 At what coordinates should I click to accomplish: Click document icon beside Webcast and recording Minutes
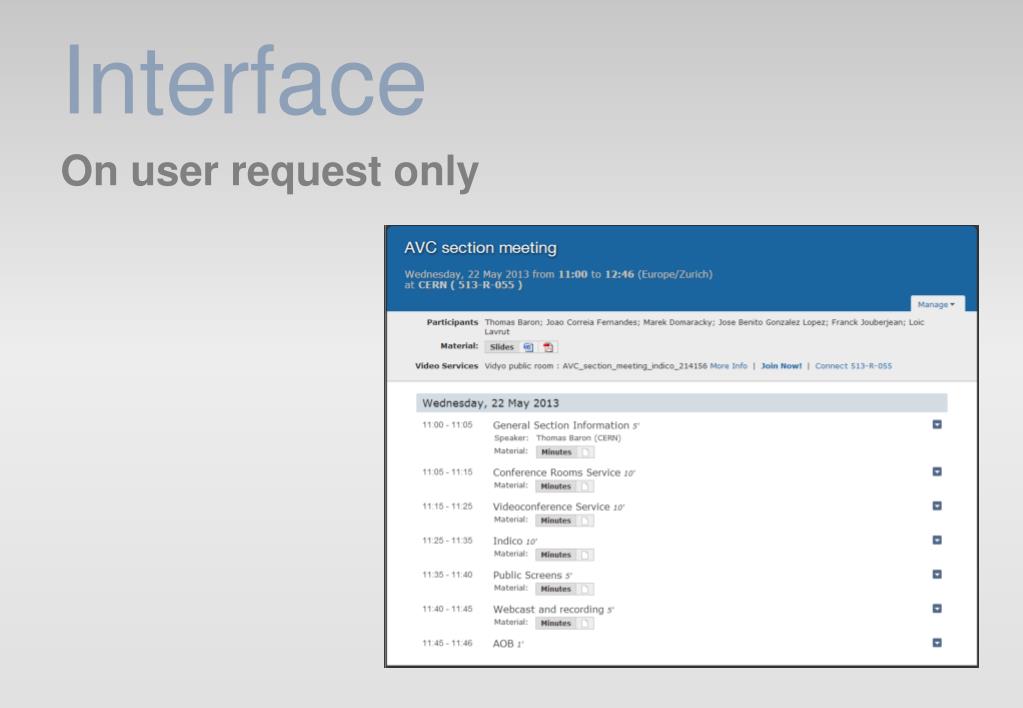[x=585, y=623]
